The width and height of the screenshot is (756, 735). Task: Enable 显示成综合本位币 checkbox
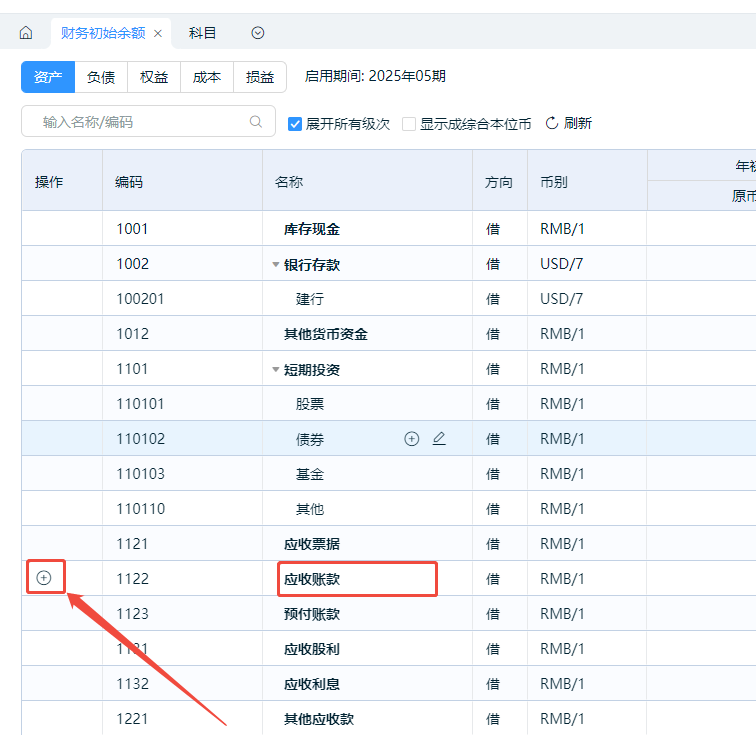tap(409, 124)
